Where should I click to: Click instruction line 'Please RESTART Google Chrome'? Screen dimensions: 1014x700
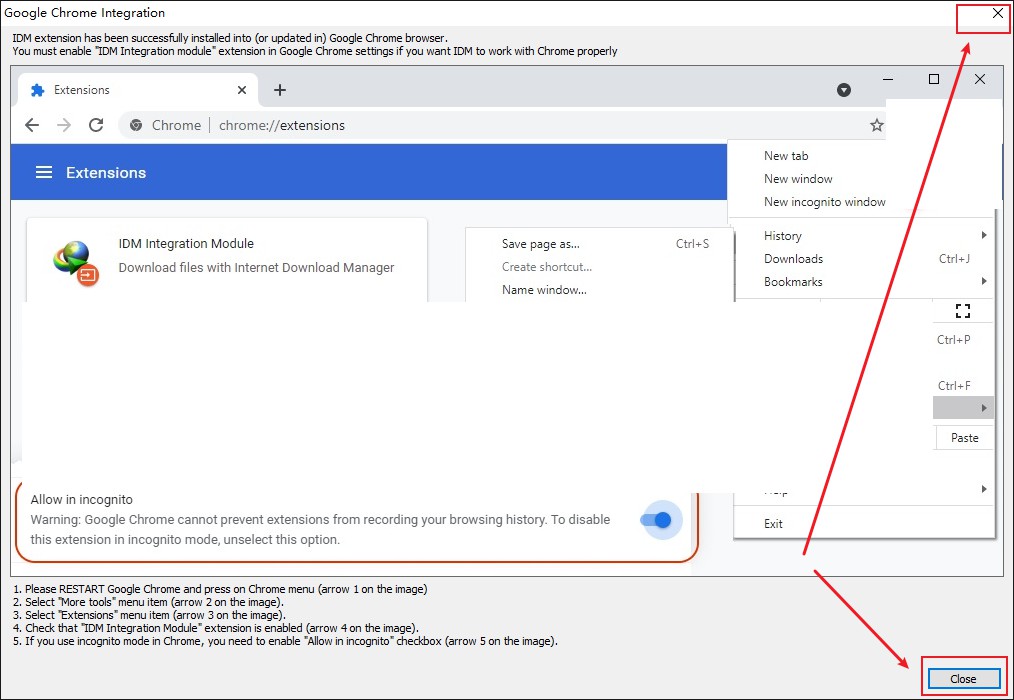220,589
